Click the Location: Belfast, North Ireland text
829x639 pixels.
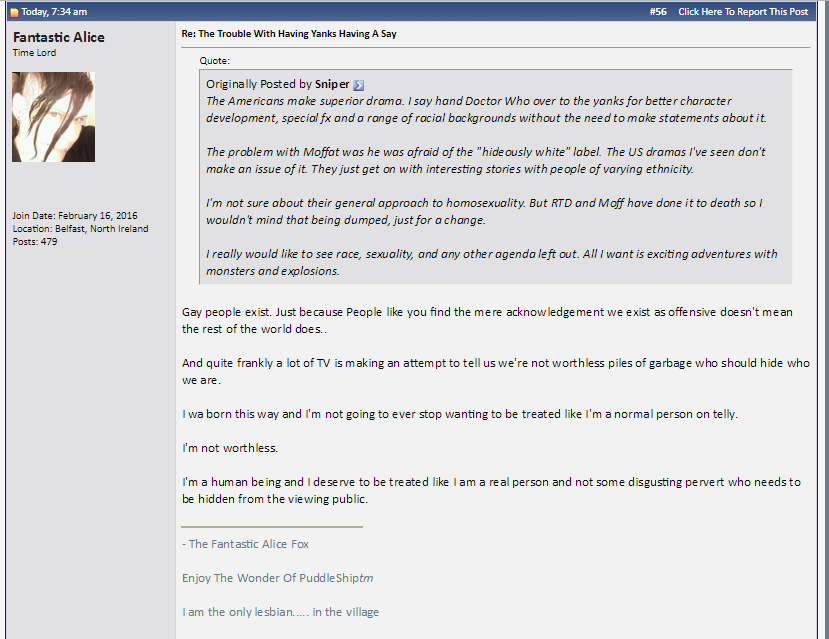(x=80, y=229)
